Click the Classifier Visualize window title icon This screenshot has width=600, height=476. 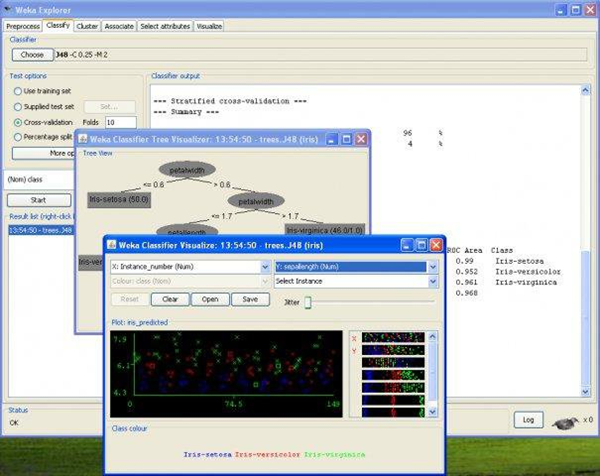(113, 245)
